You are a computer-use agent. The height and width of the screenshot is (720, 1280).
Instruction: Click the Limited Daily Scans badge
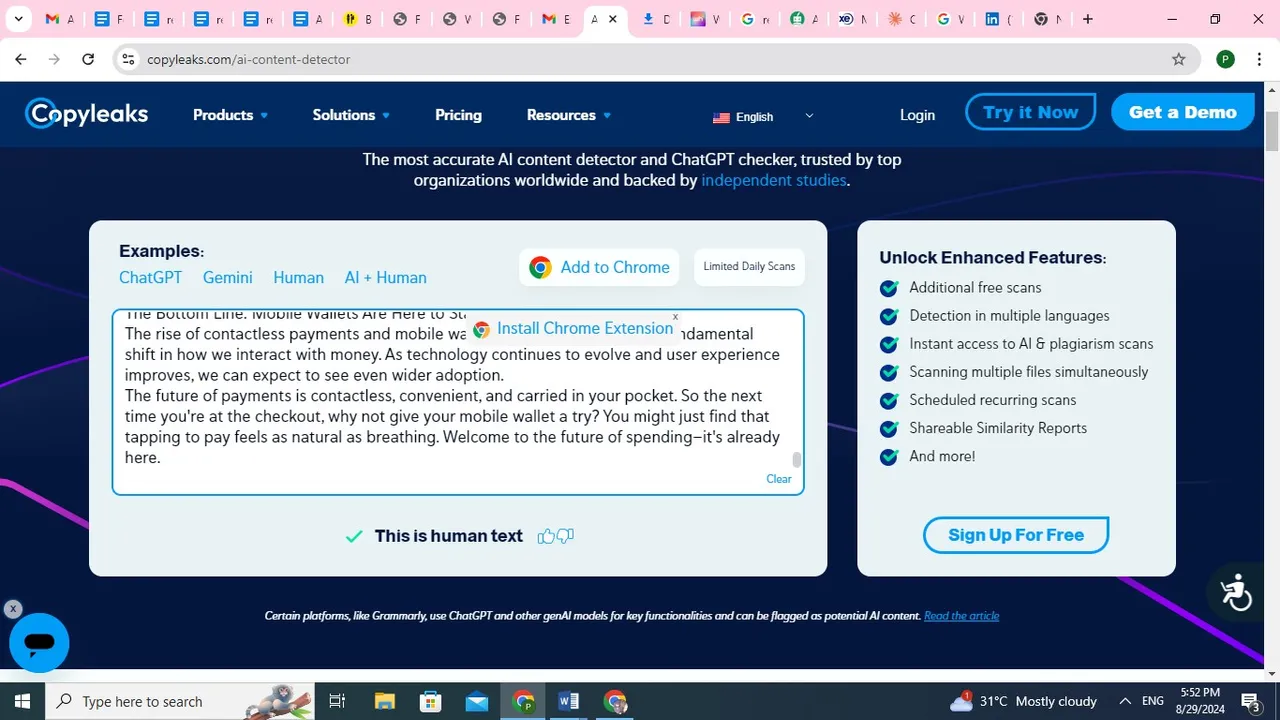pyautogui.click(x=749, y=267)
